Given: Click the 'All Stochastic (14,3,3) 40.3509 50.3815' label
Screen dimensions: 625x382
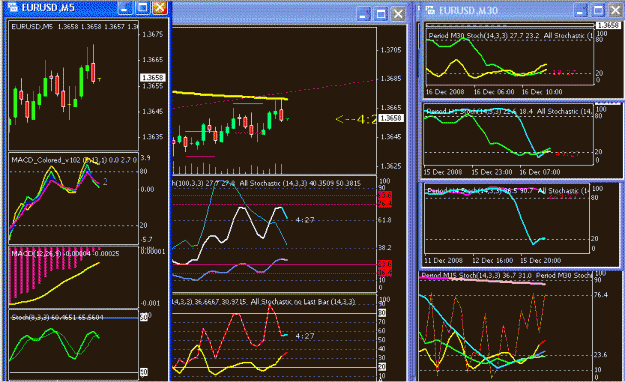Looking at the screenshot, I should (300, 183).
